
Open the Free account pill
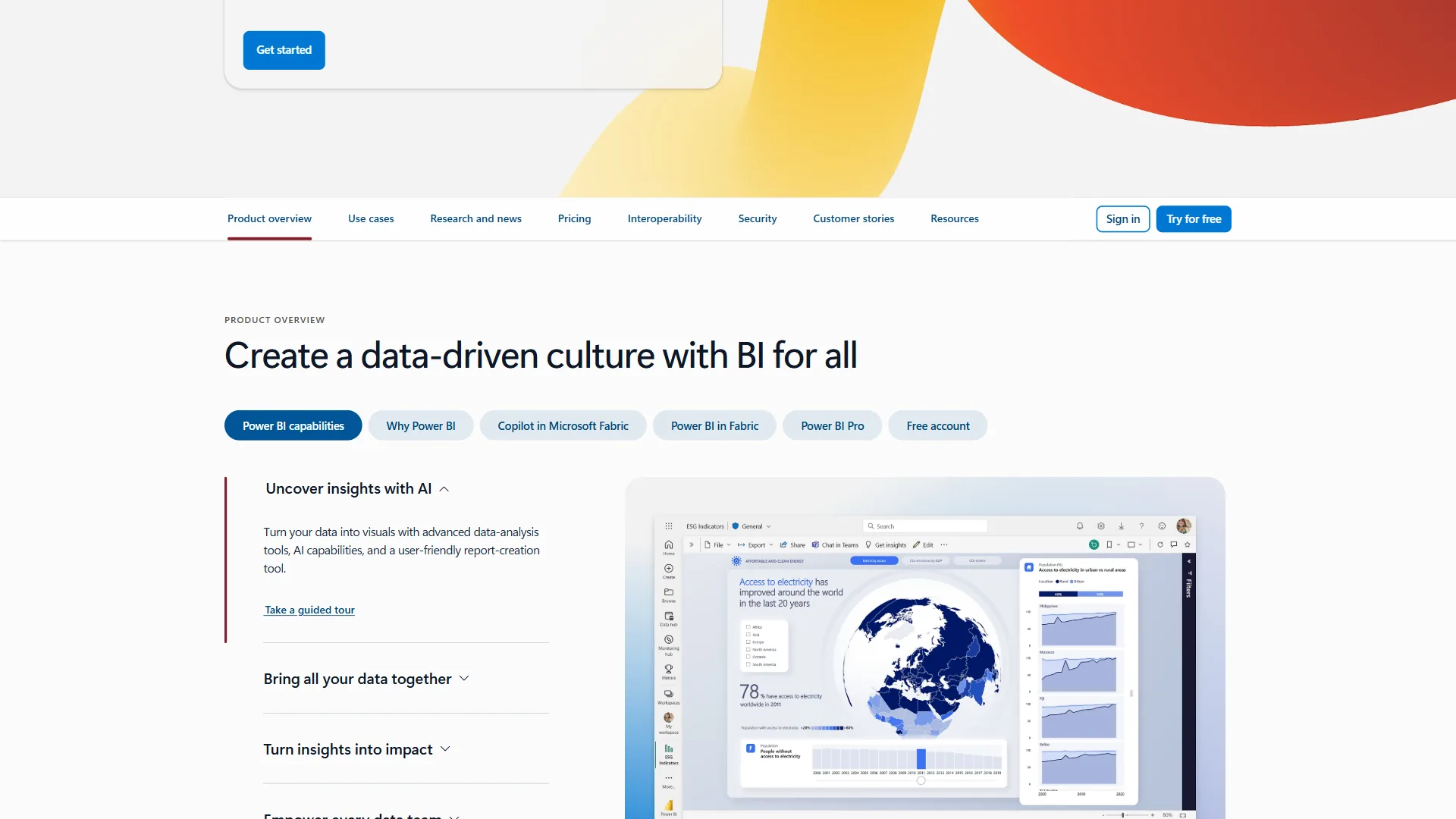click(937, 425)
